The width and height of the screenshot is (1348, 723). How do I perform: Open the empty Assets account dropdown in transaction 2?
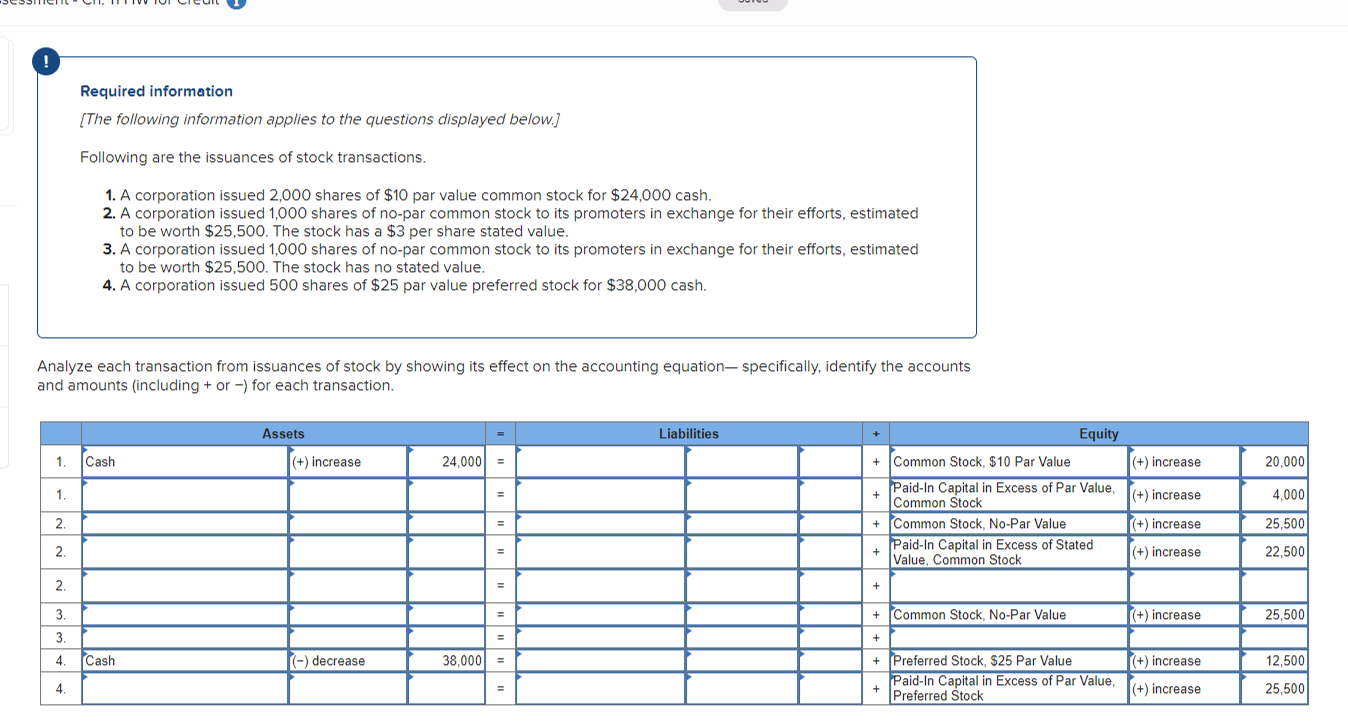(x=185, y=523)
